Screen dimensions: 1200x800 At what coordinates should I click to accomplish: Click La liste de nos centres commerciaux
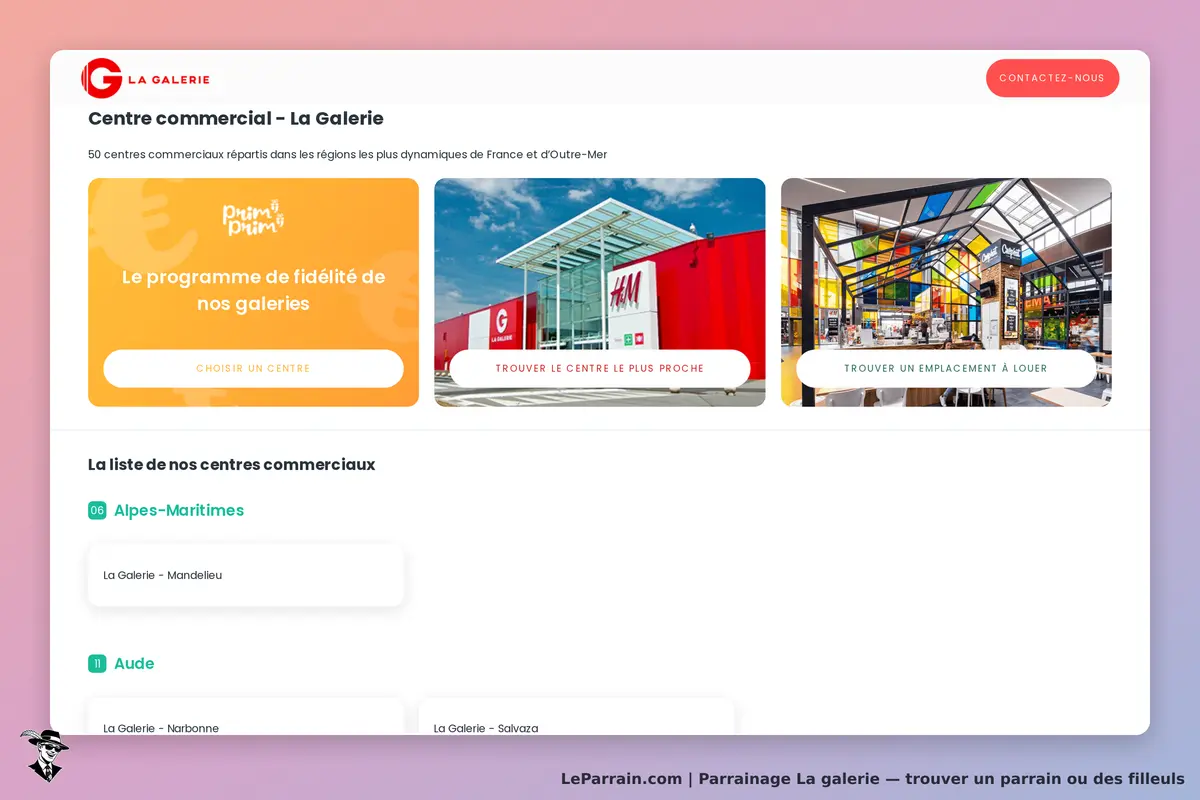(232, 464)
